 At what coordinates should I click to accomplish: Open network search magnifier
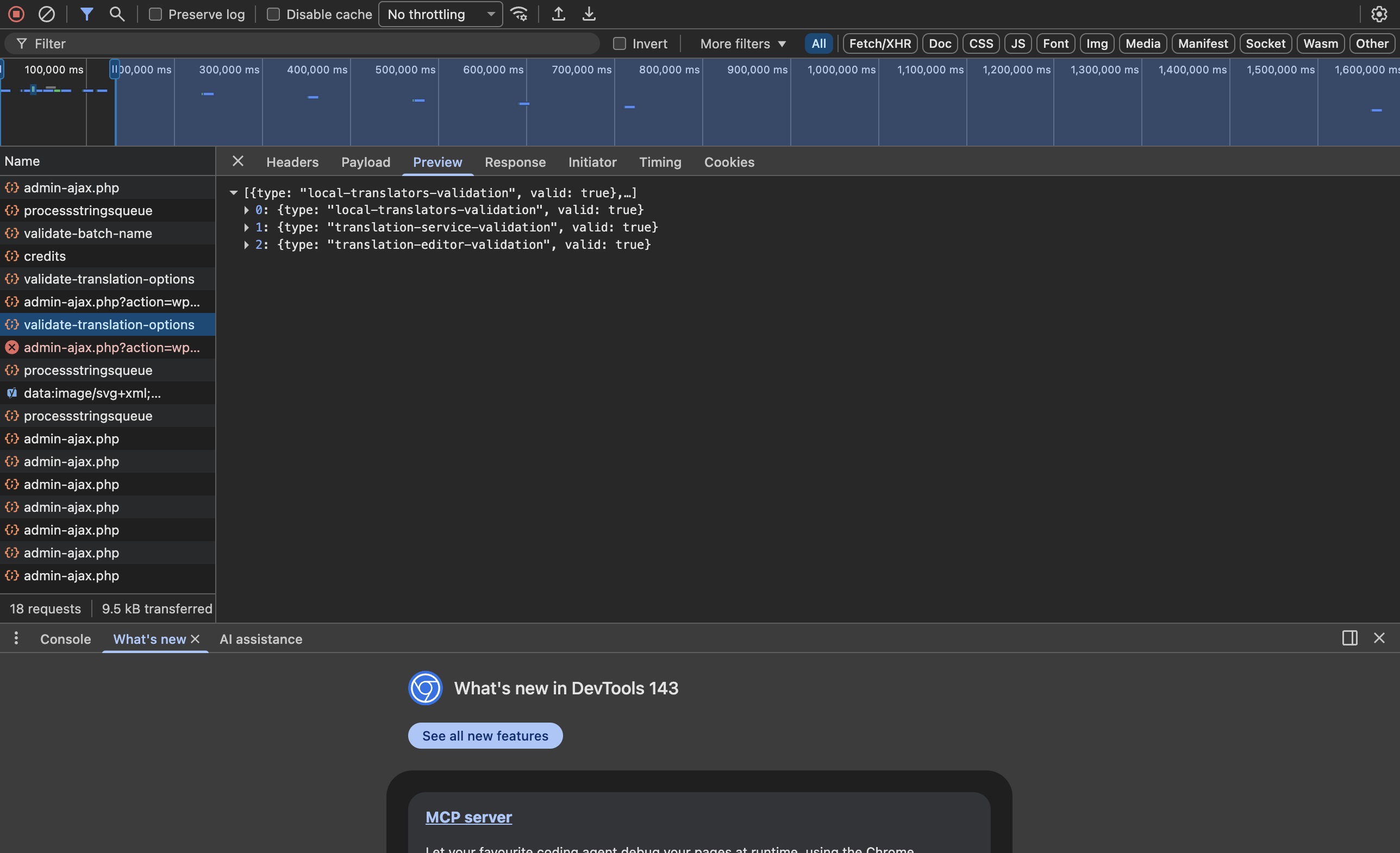point(117,14)
